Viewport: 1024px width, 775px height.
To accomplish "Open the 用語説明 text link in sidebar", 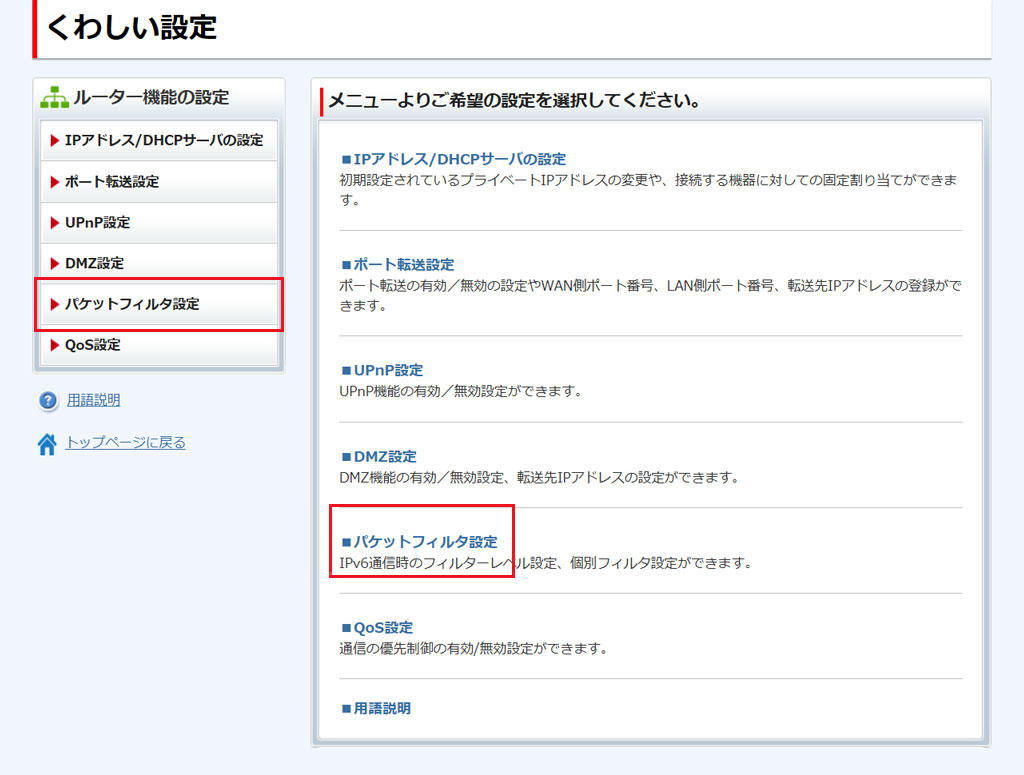I will click(93, 400).
